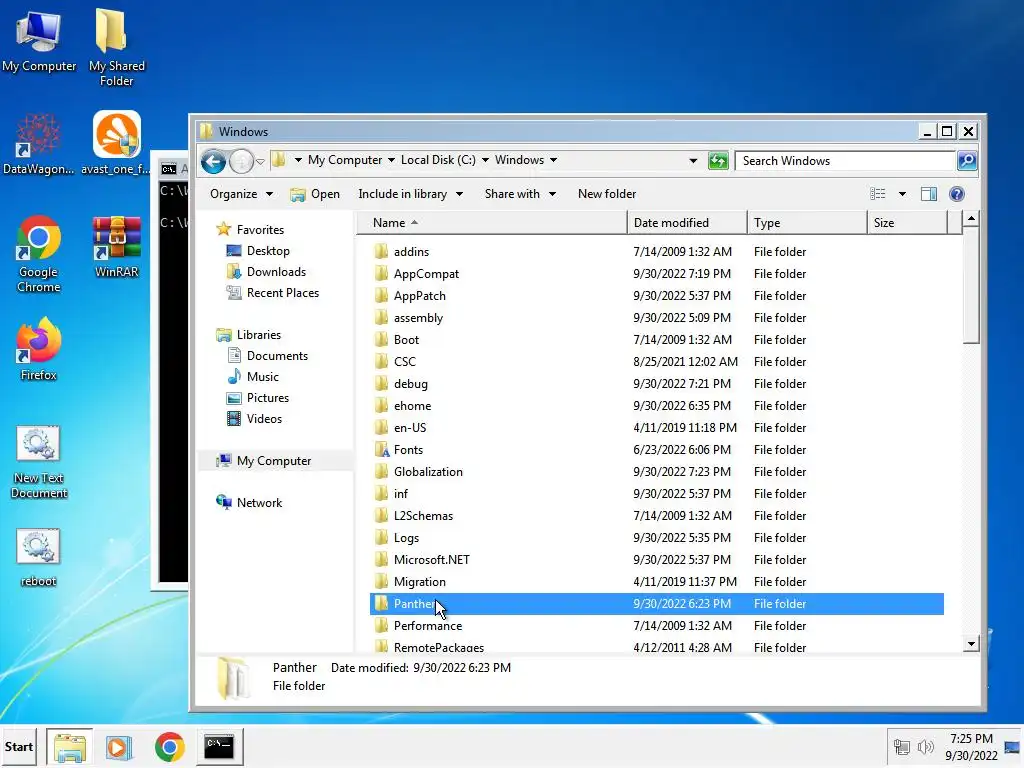Select New Text Document desktop file
This screenshot has width=1024, height=768.
pyautogui.click(x=39, y=462)
